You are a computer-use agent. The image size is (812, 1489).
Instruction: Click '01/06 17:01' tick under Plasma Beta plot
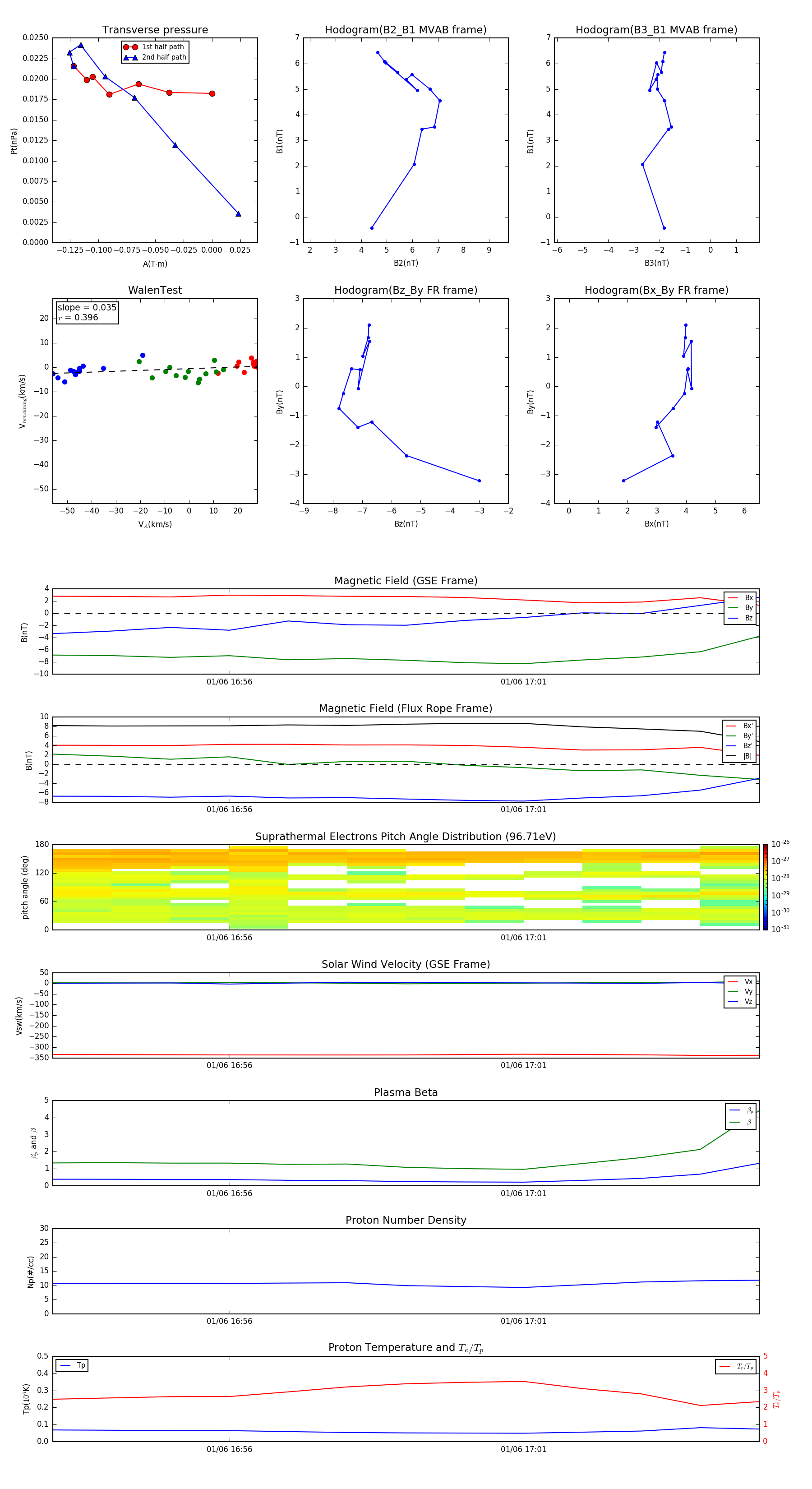[524, 1193]
